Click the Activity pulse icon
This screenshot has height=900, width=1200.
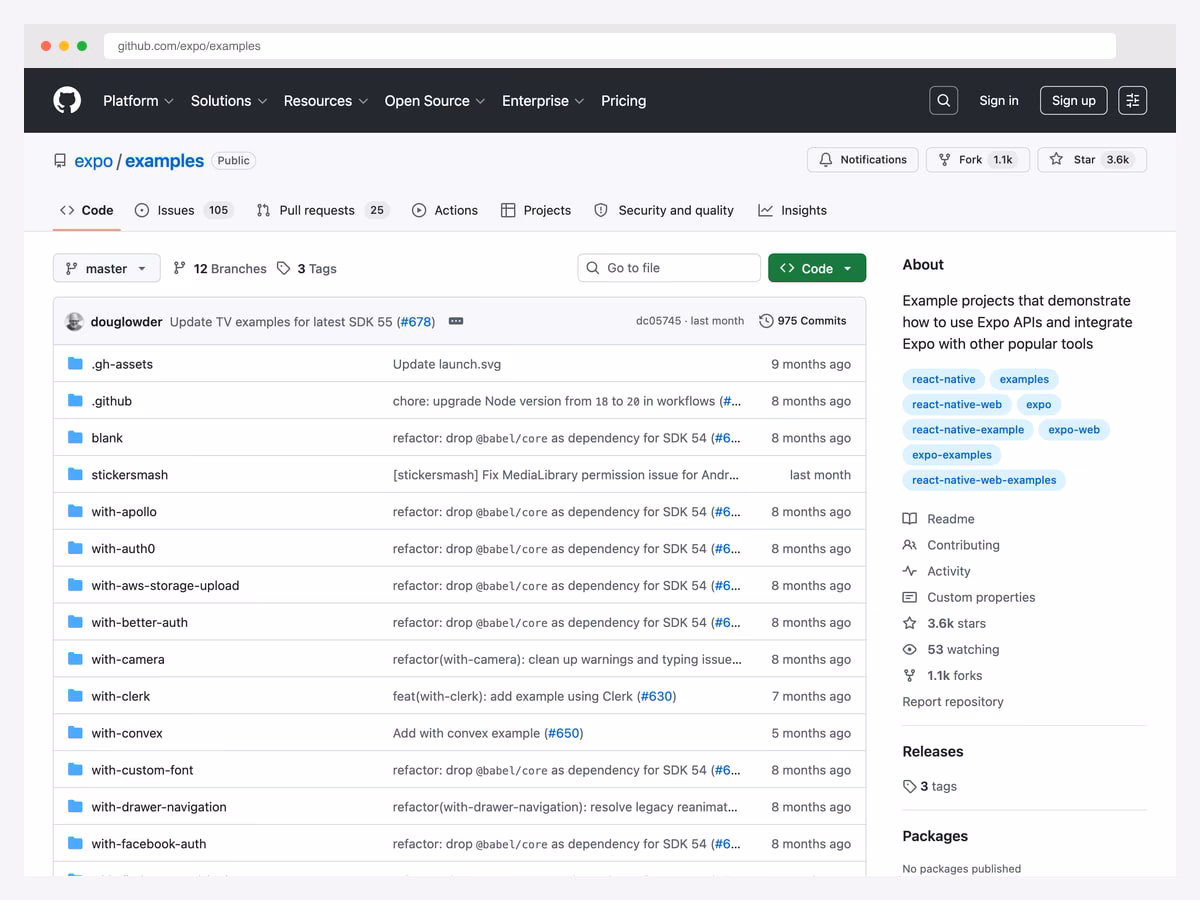pyautogui.click(x=909, y=571)
